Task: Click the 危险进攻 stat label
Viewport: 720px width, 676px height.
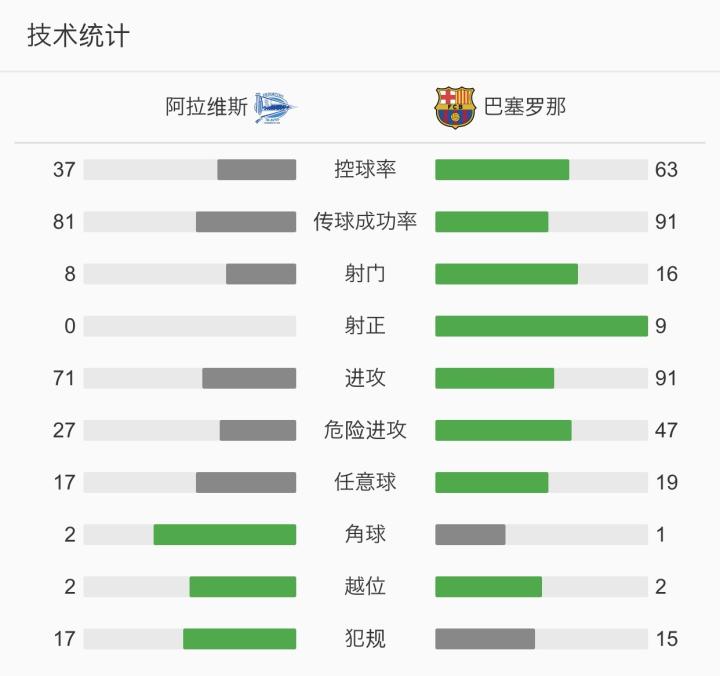Action: click(x=365, y=430)
